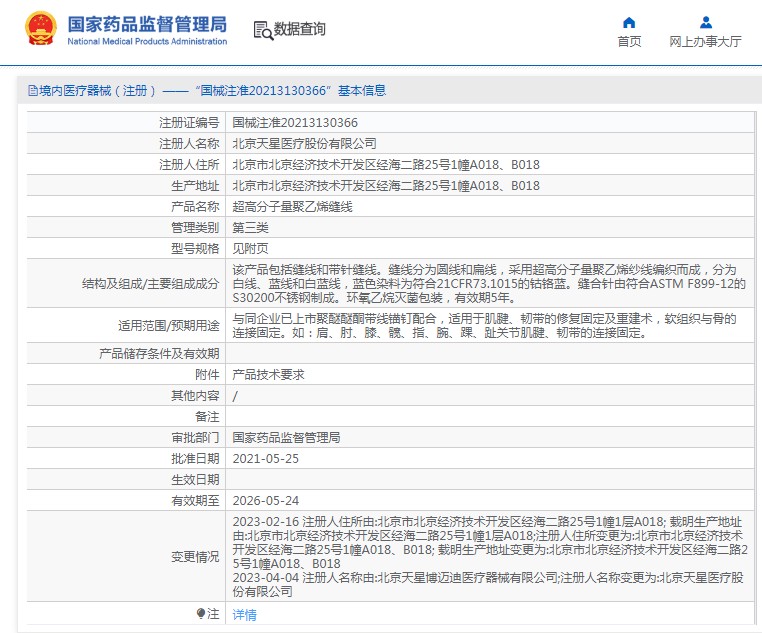
Task: Open the 数据查询 search icon
Action: click(x=263, y=30)
